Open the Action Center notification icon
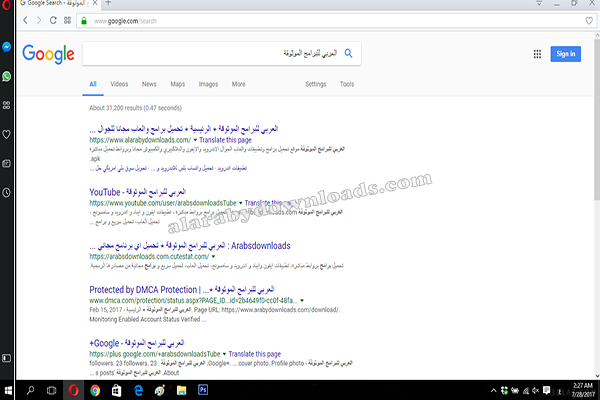 point(546,390)
